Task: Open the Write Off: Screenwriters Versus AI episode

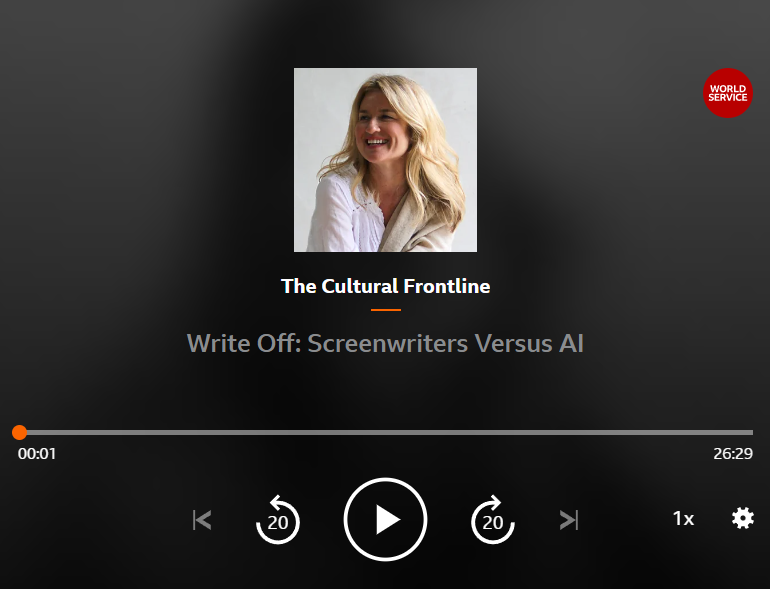Action: click(x=385, y=343)
